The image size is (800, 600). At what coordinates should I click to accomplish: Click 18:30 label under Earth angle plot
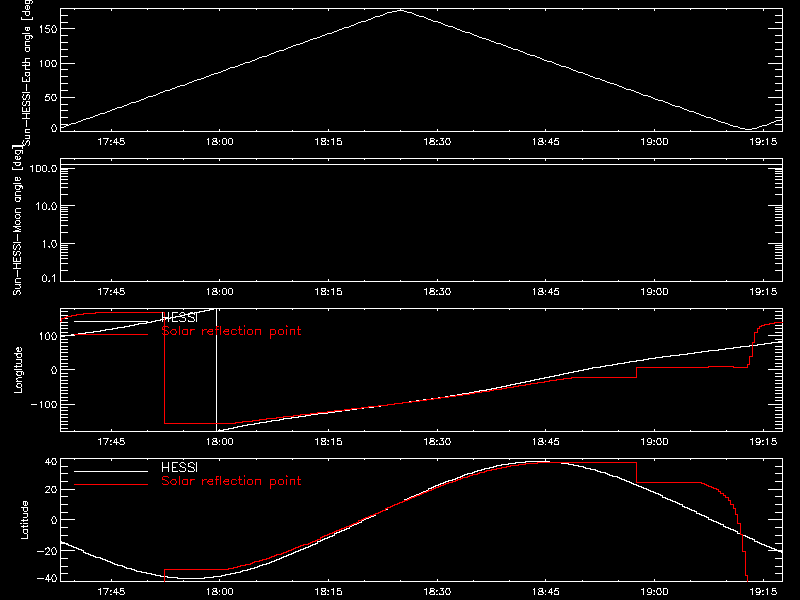[x=437, y=141]
